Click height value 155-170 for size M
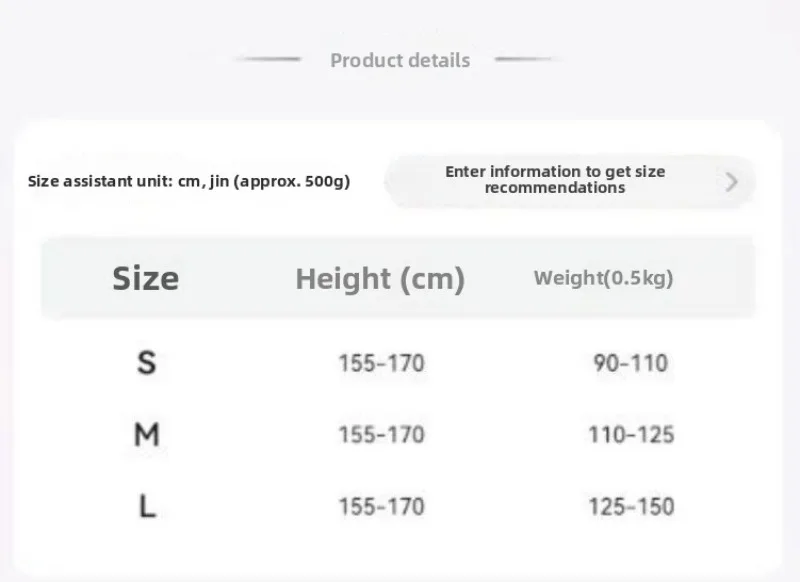The image size is (800, 582). pos(382,435)
